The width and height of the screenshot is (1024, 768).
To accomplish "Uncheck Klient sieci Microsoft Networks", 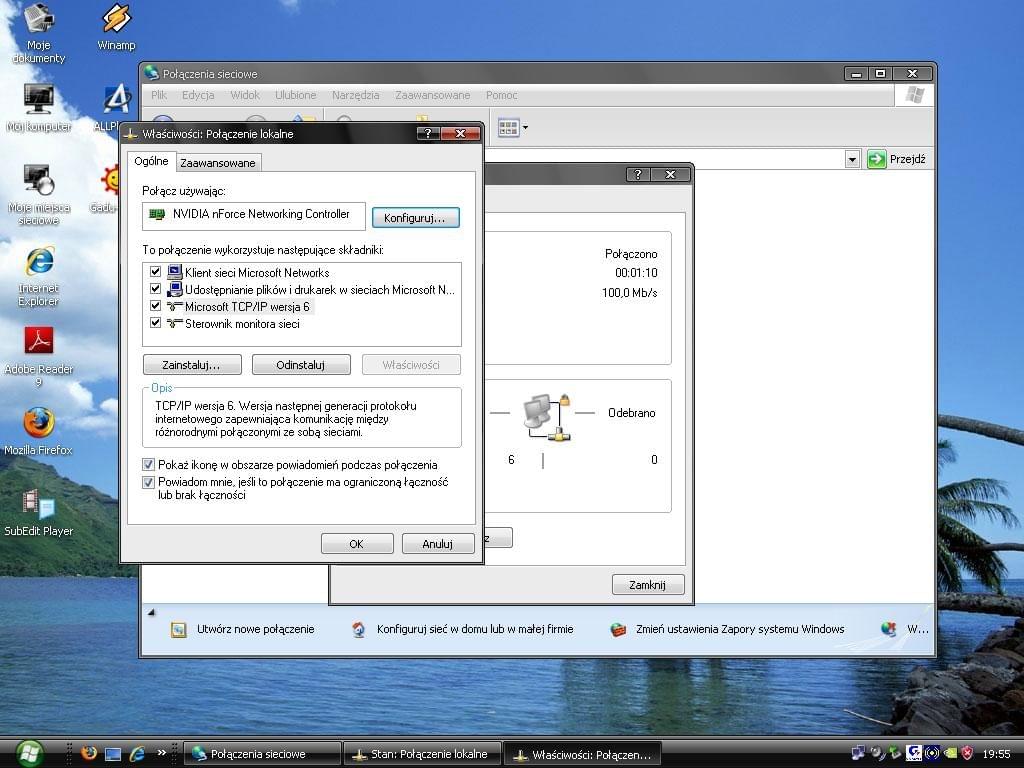I will (155, 272).
